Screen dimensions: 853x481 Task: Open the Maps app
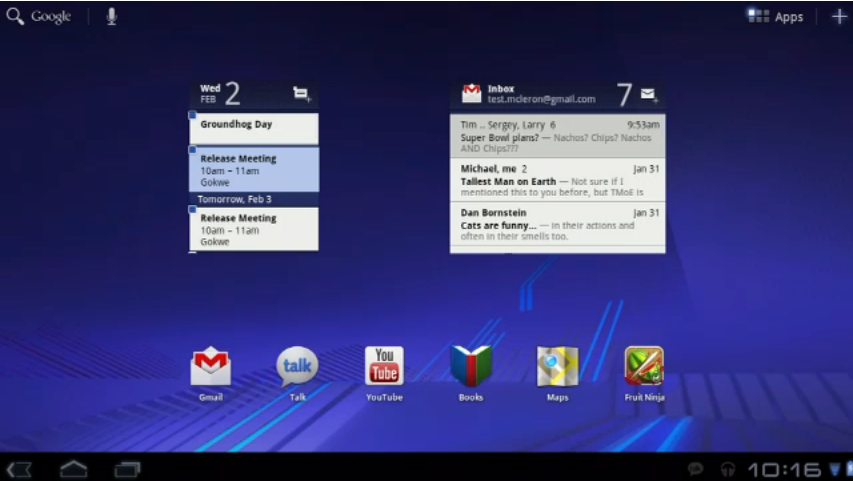click(x=557, y=367)
